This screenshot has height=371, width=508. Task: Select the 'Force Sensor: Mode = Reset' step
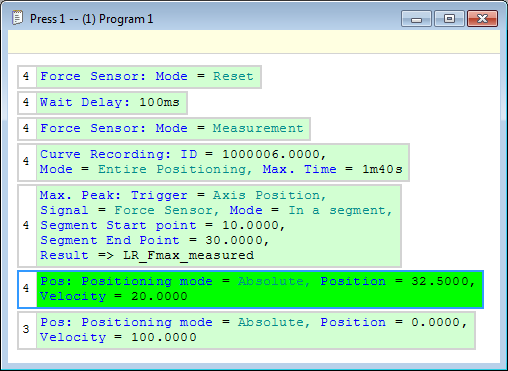pyautogui.click(x=139, y=77)
